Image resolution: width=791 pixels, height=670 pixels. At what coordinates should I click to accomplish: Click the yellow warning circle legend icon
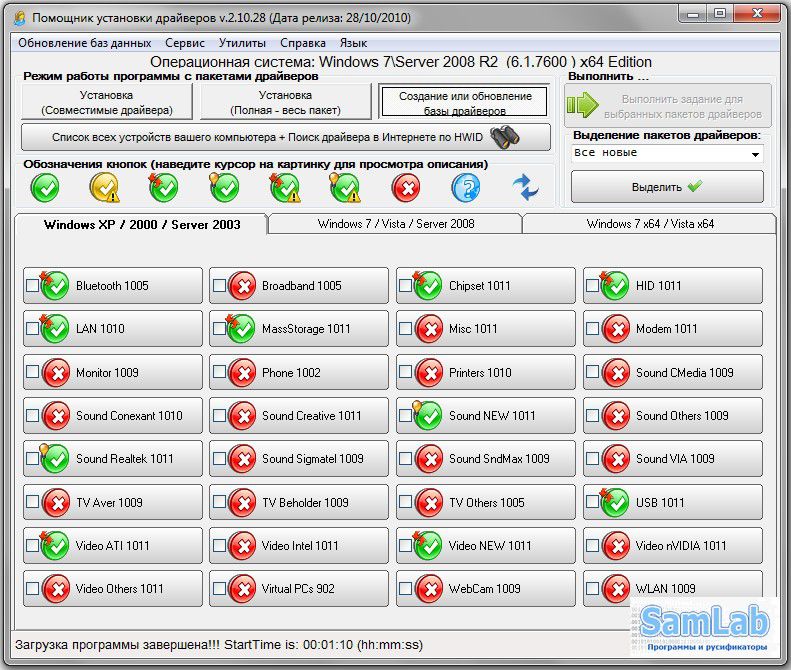tap(105, 187)
